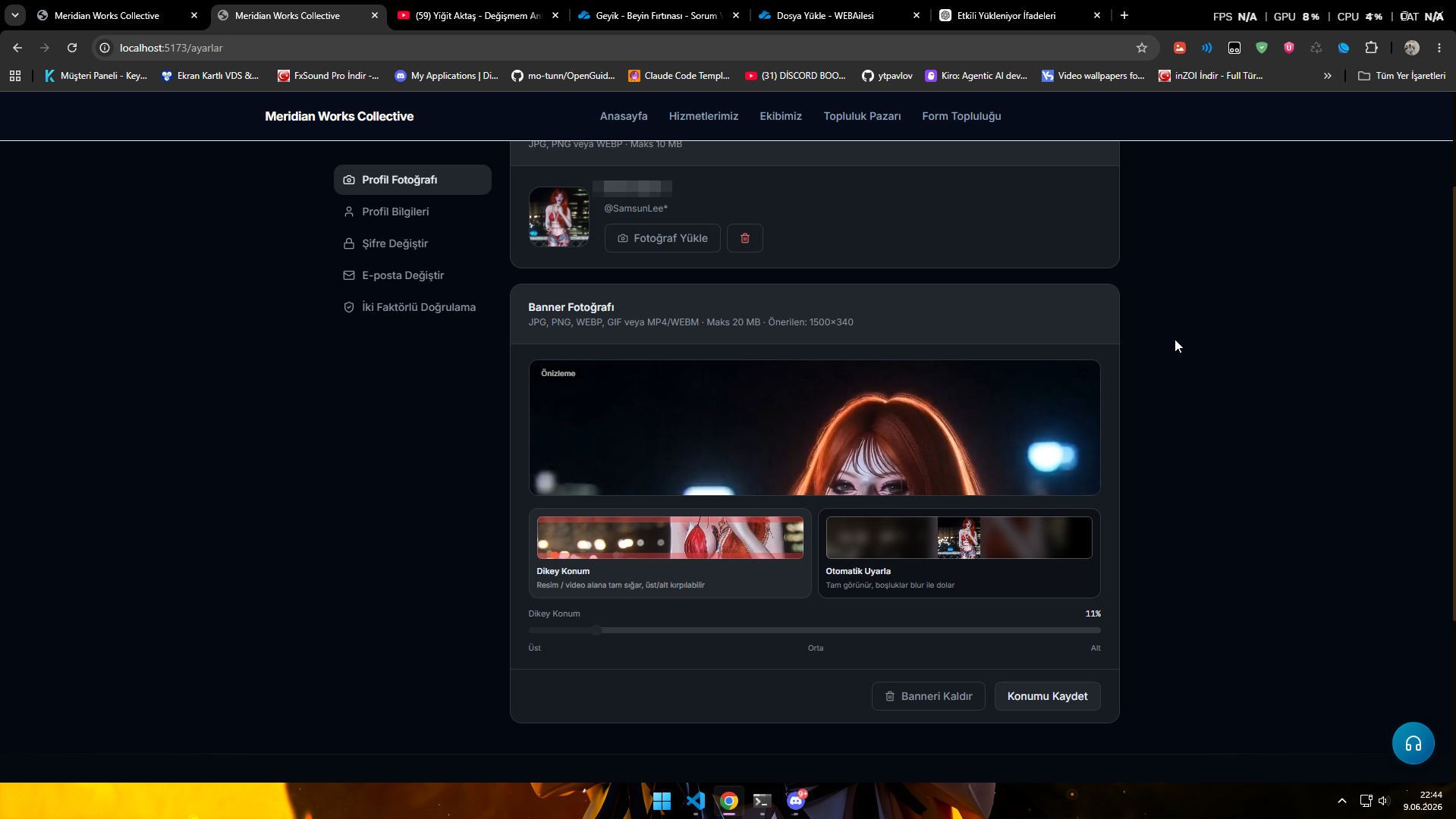The image size is (1456, 819).
Task: Reload the page using refresh icon
Action: click(x=72, y=48)
